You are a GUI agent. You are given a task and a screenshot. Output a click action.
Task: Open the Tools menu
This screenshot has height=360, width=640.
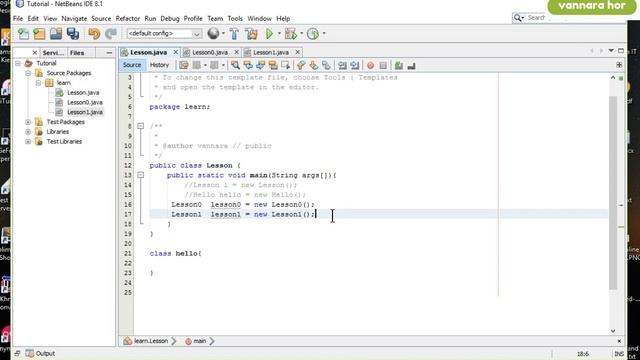click(235, 18)
